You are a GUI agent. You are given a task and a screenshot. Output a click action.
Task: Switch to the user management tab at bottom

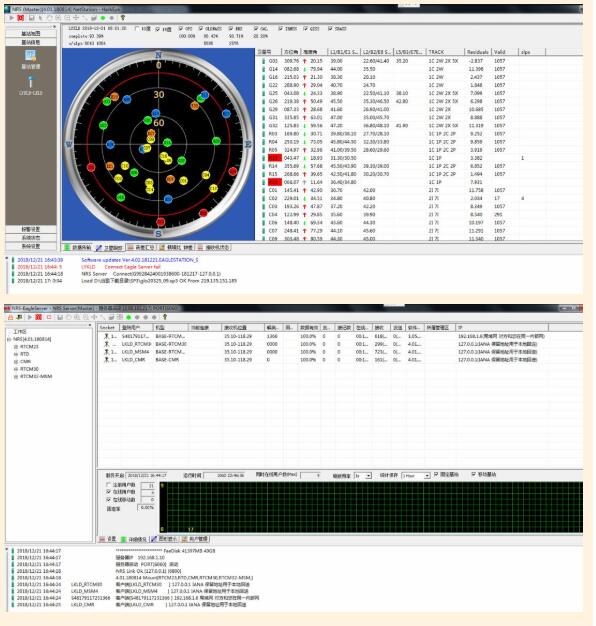pyautogui.click(x=195, y=539)
